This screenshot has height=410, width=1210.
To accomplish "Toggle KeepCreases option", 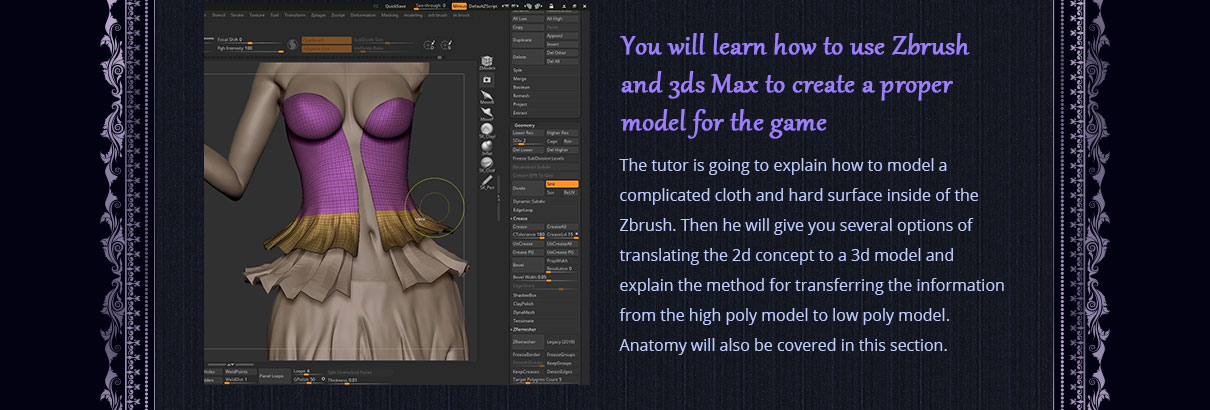I will tap(529, 371).
